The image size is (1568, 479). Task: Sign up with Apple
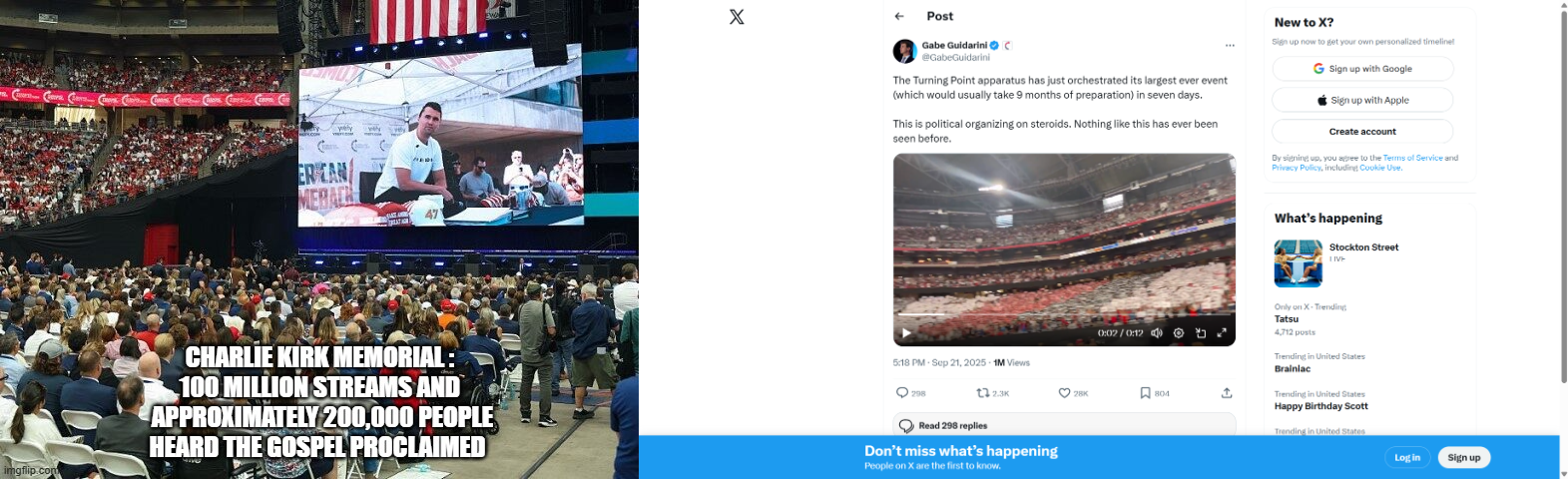(1362, 100)
